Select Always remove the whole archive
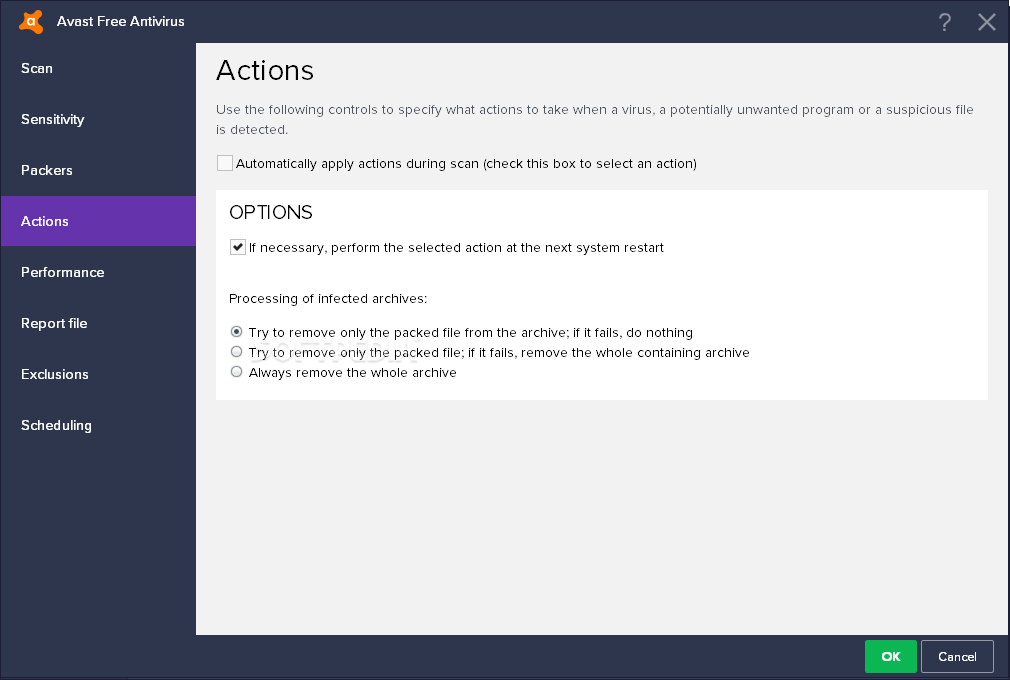Screen dimensions: 1010x680 point(237,372)
